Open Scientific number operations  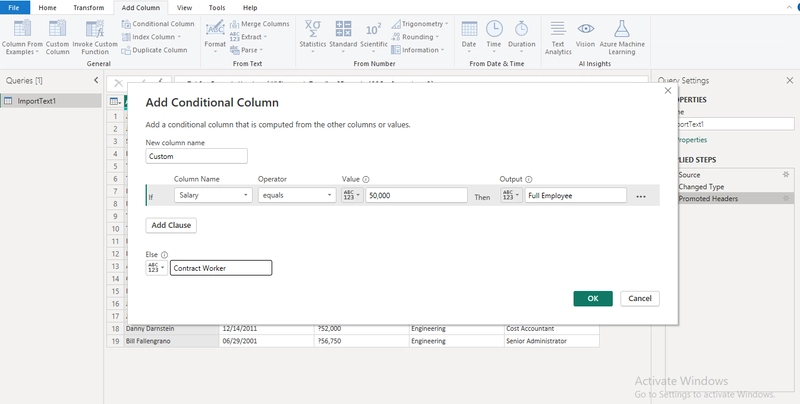[x=373, y=36]
